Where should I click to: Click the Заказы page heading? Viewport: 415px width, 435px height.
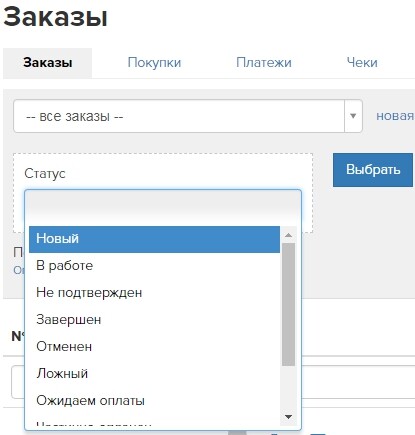56,17
